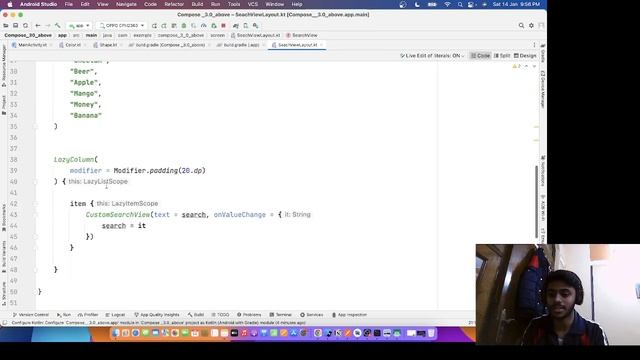The image size is (640, 360).
Task: Click the Open folder icon in toolbar
Action: [x=6, y=25]
